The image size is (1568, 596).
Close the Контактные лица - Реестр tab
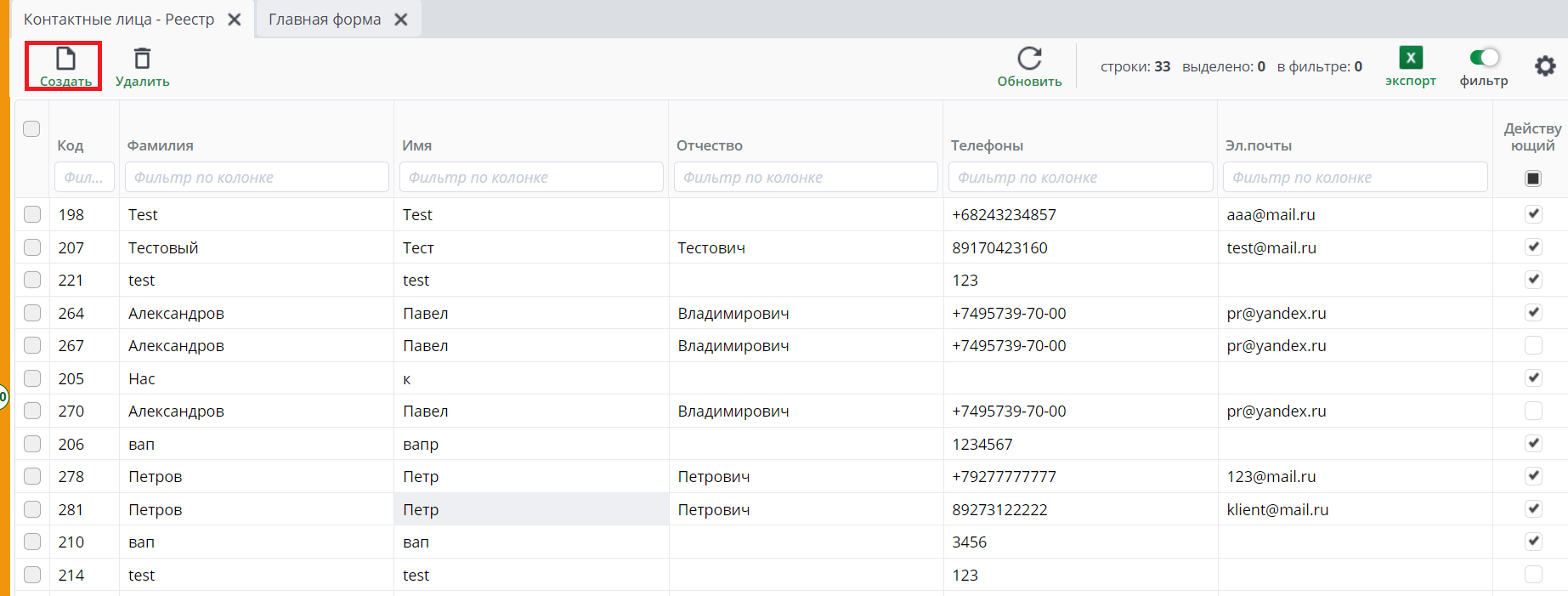235,20
